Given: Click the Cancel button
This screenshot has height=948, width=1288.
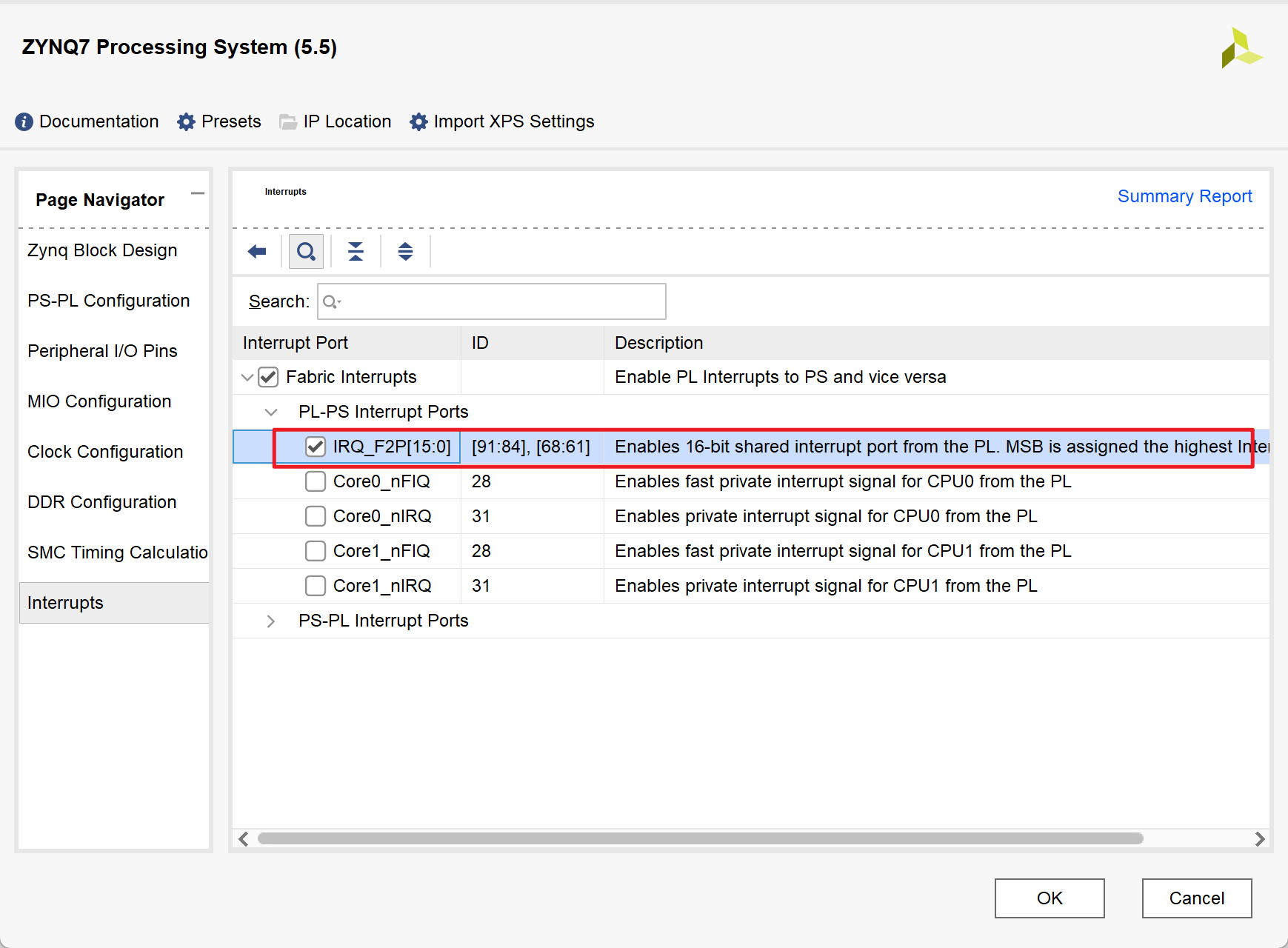Looking at the screenshot, I should click(x=1197, y=898).
